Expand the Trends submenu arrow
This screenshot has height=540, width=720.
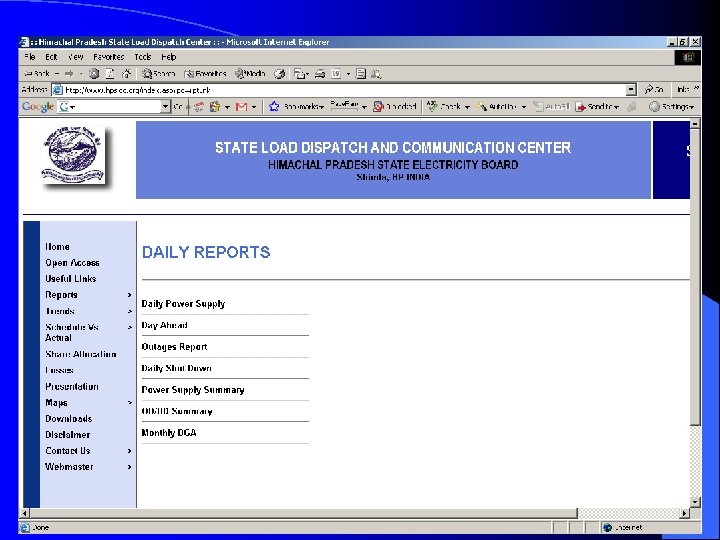129,311
